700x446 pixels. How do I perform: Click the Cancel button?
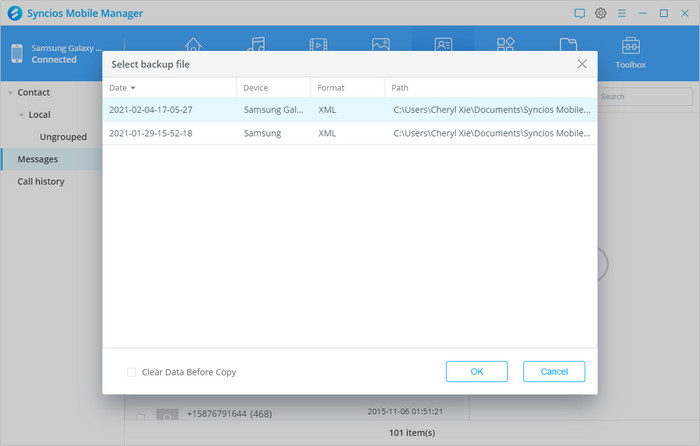[x=554, y=371]
